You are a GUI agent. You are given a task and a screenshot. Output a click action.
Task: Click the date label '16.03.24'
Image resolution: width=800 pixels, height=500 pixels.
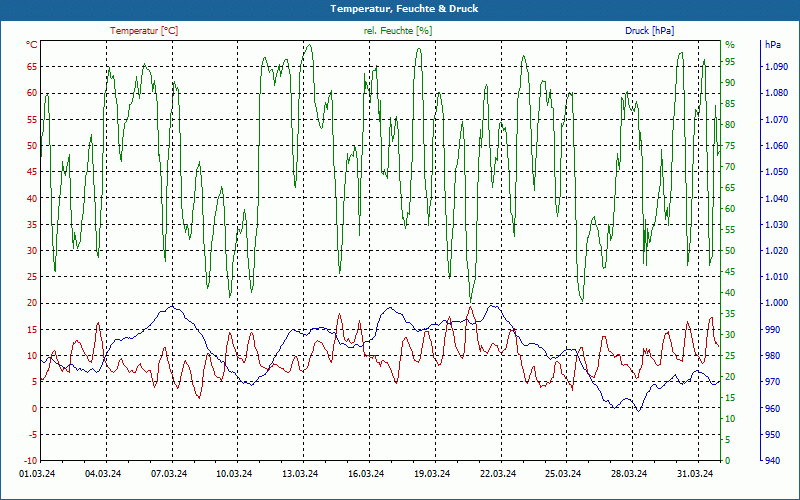(x=366, y=474)
